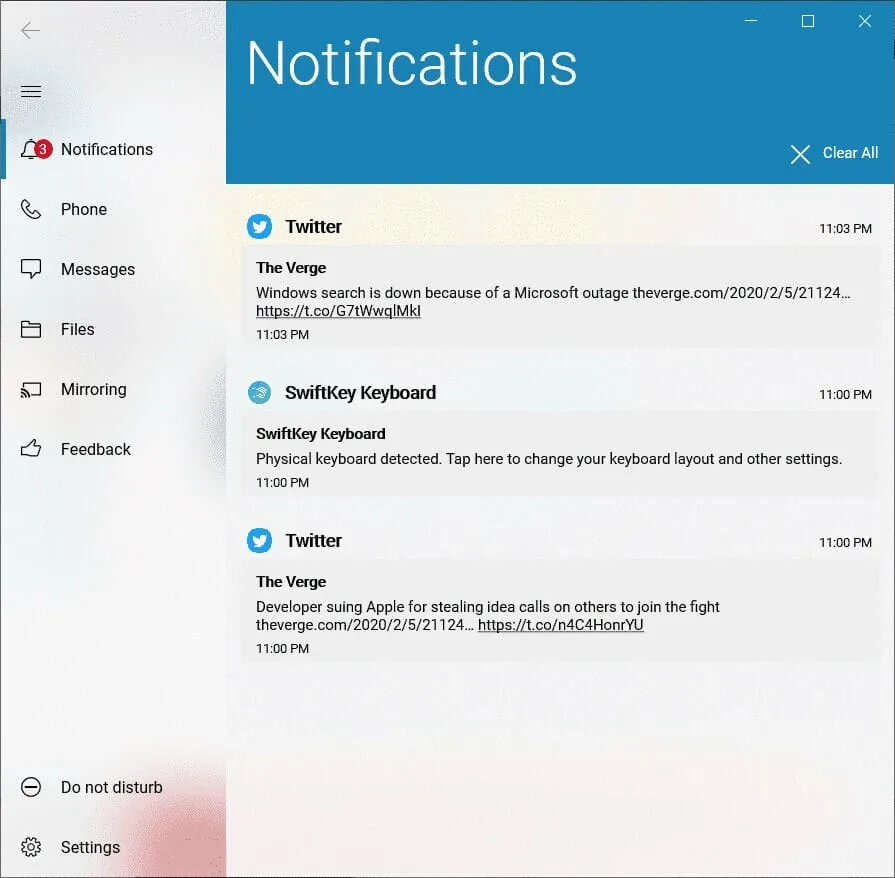Toggle Do not disturb
Screen dimensions: 895x878
[x=113, y=787]
